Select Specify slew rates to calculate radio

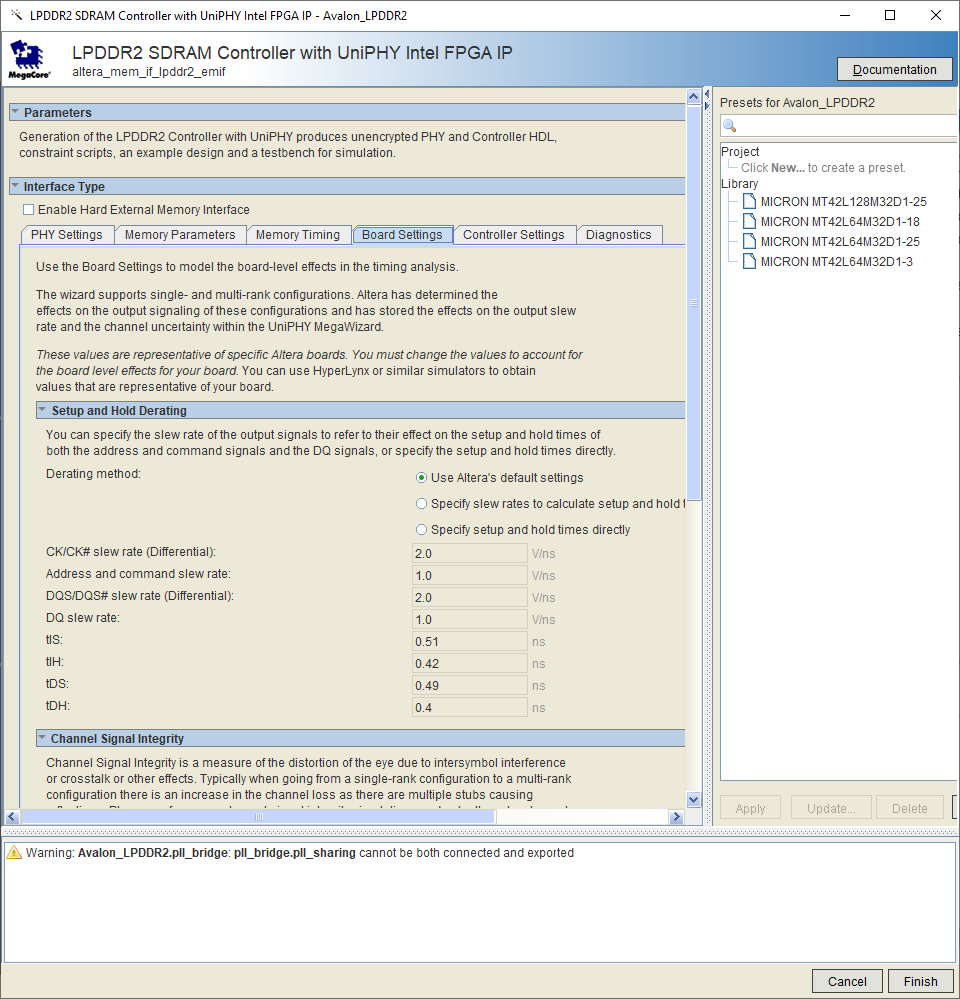pos(421,504)
